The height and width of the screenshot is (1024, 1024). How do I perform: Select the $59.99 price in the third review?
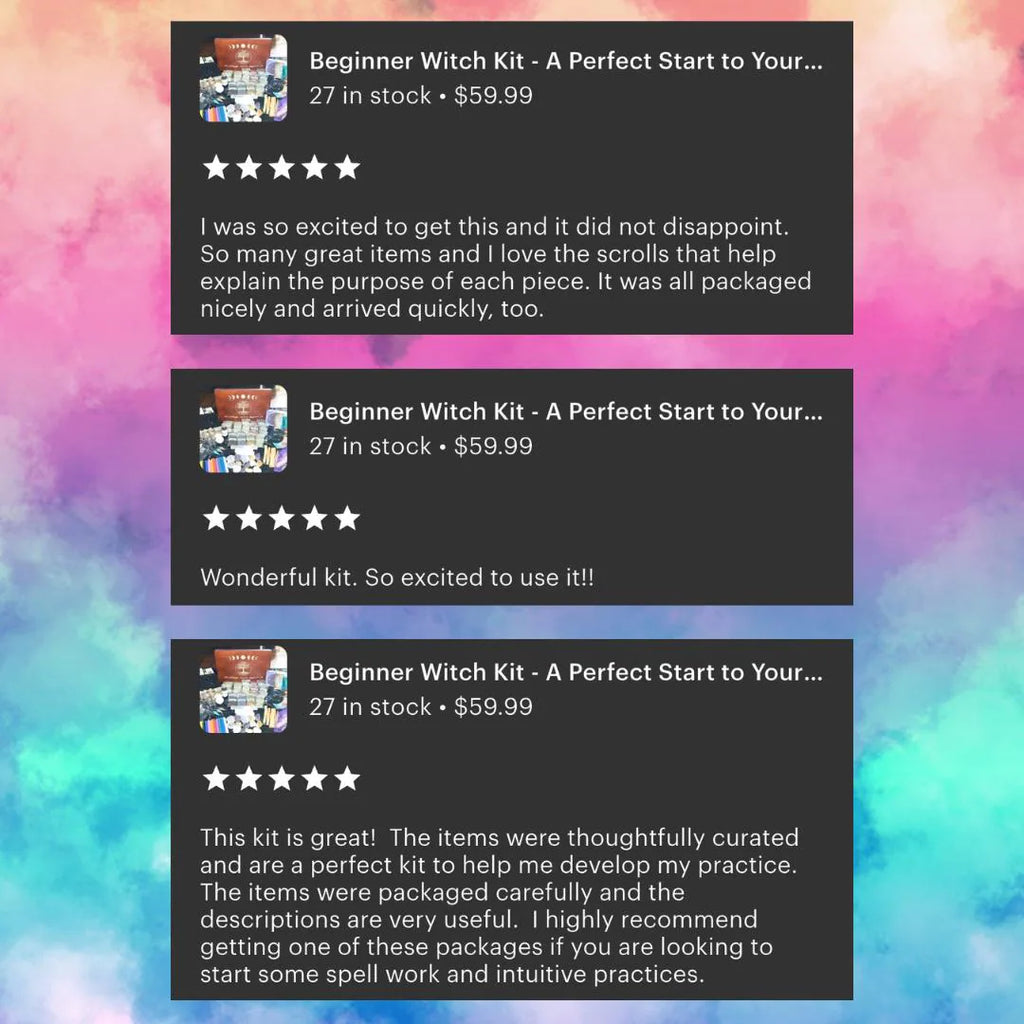(x=493, y=707)
